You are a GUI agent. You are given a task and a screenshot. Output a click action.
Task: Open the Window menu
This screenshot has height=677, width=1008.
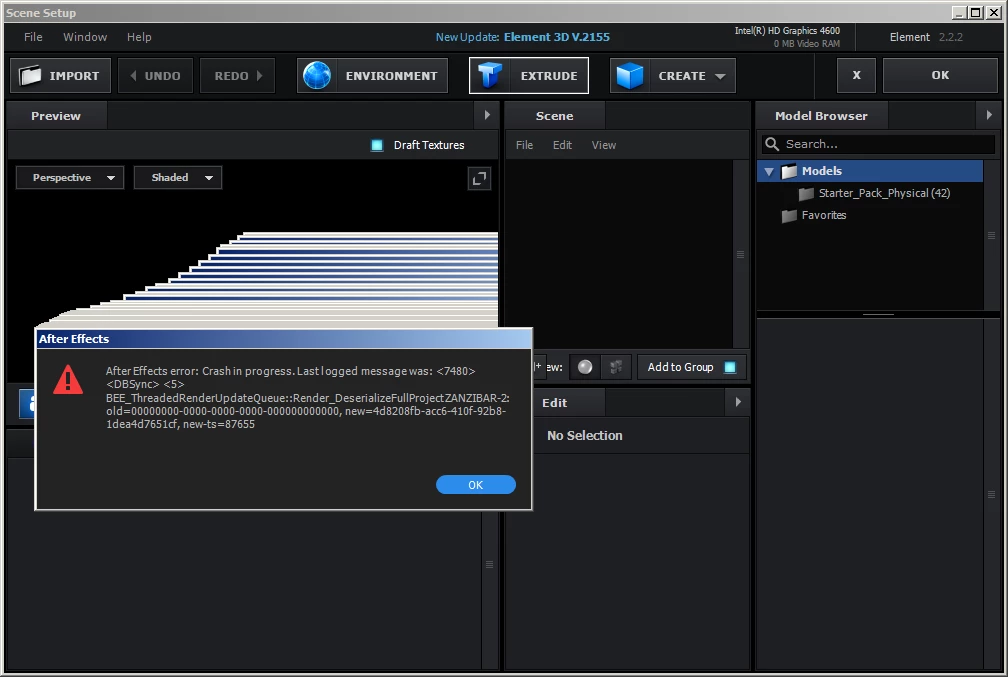(x=85, y=37)
